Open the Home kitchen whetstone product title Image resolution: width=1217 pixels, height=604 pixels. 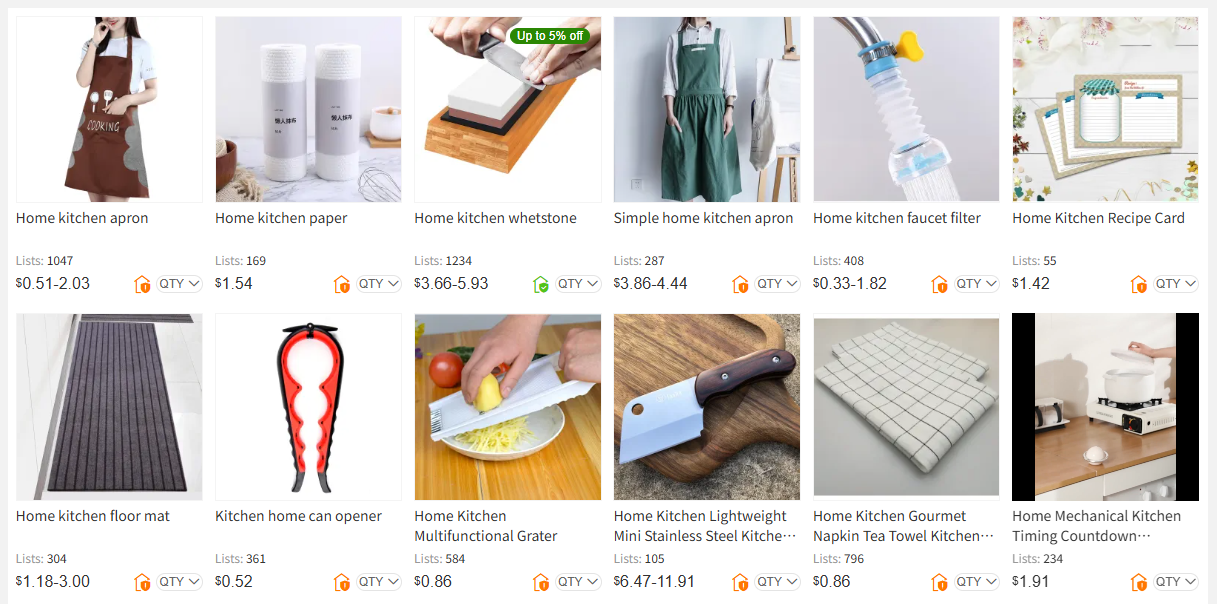[495, 218]
